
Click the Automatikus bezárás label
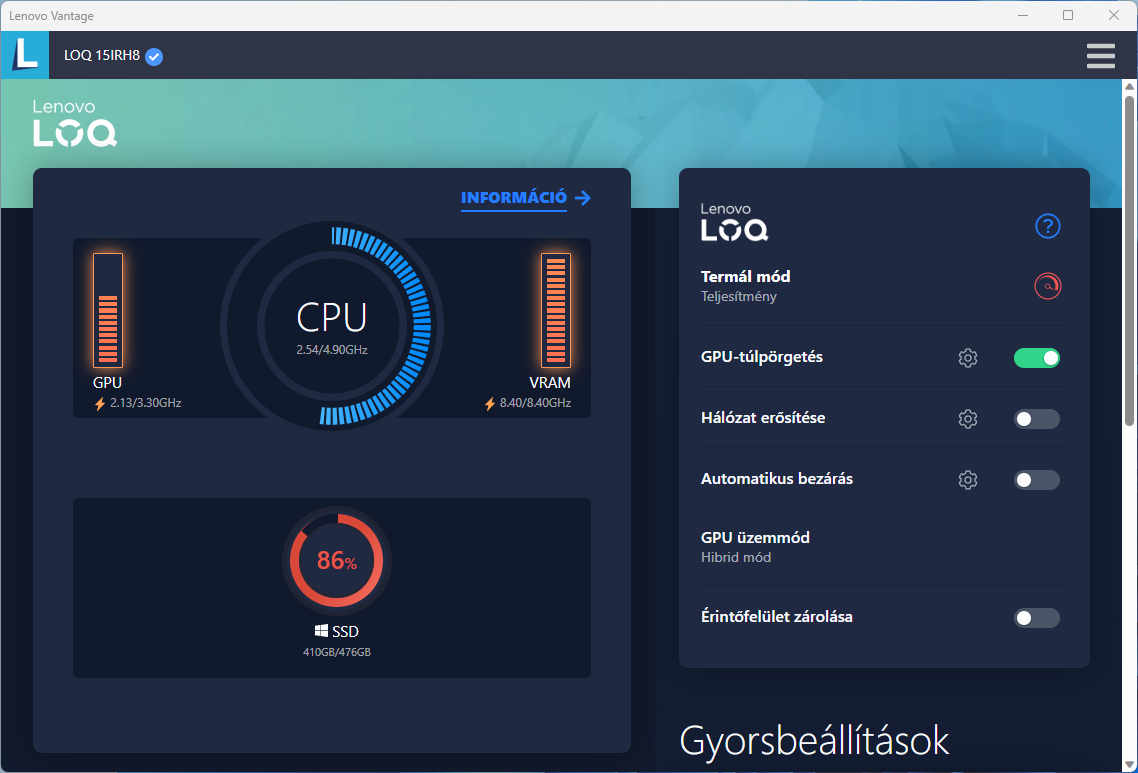point(777,479)
